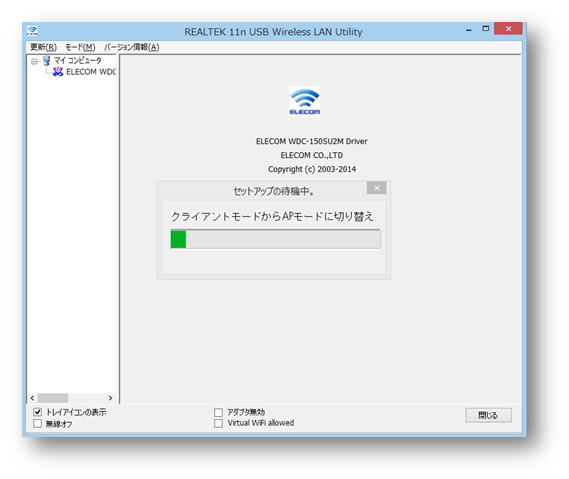The image size is (569, 479).
Task: Click the wireless utility title bar icon
Action: [x=32, y=31]
